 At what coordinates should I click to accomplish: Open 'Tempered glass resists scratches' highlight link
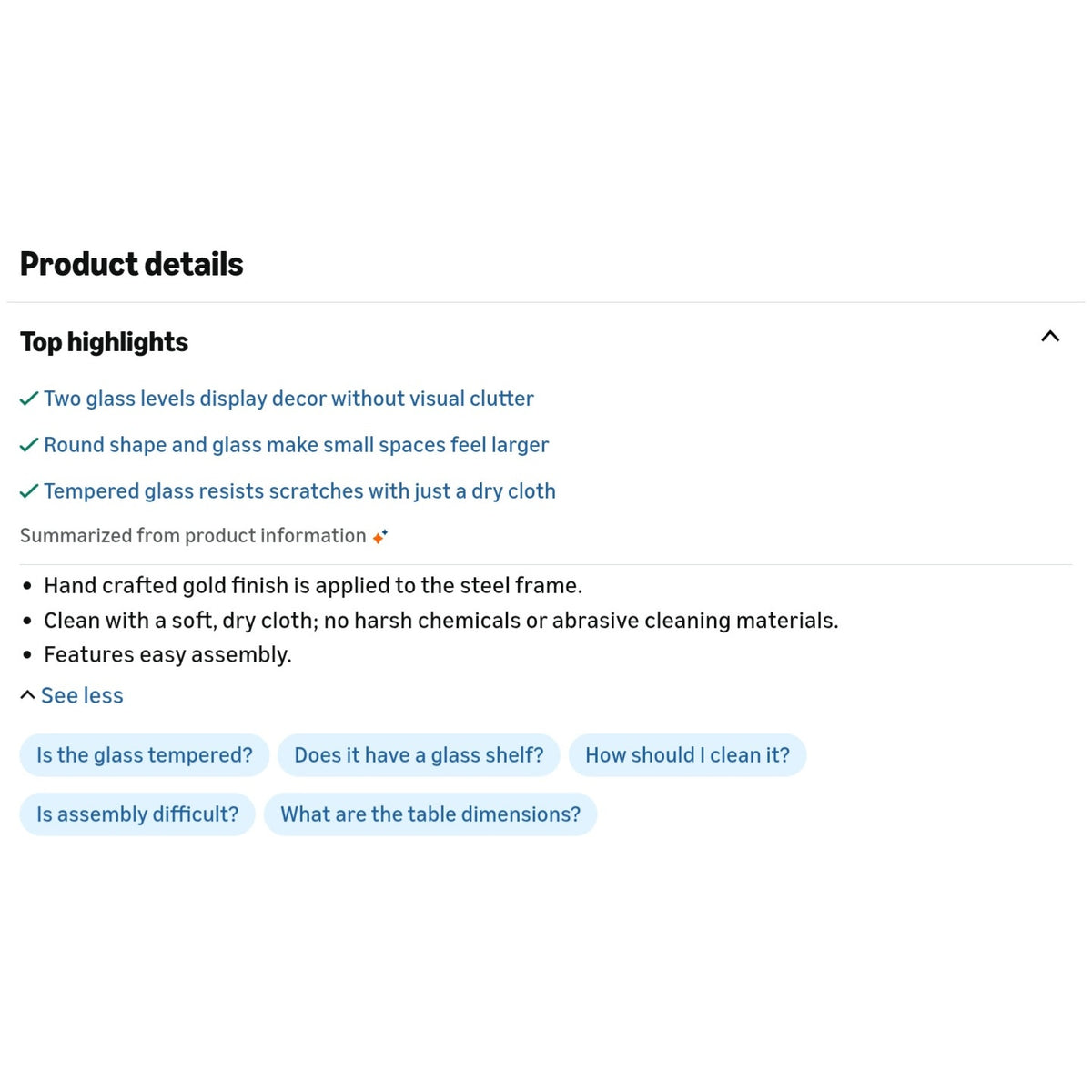pyautogui.click(x=299, y=491)
